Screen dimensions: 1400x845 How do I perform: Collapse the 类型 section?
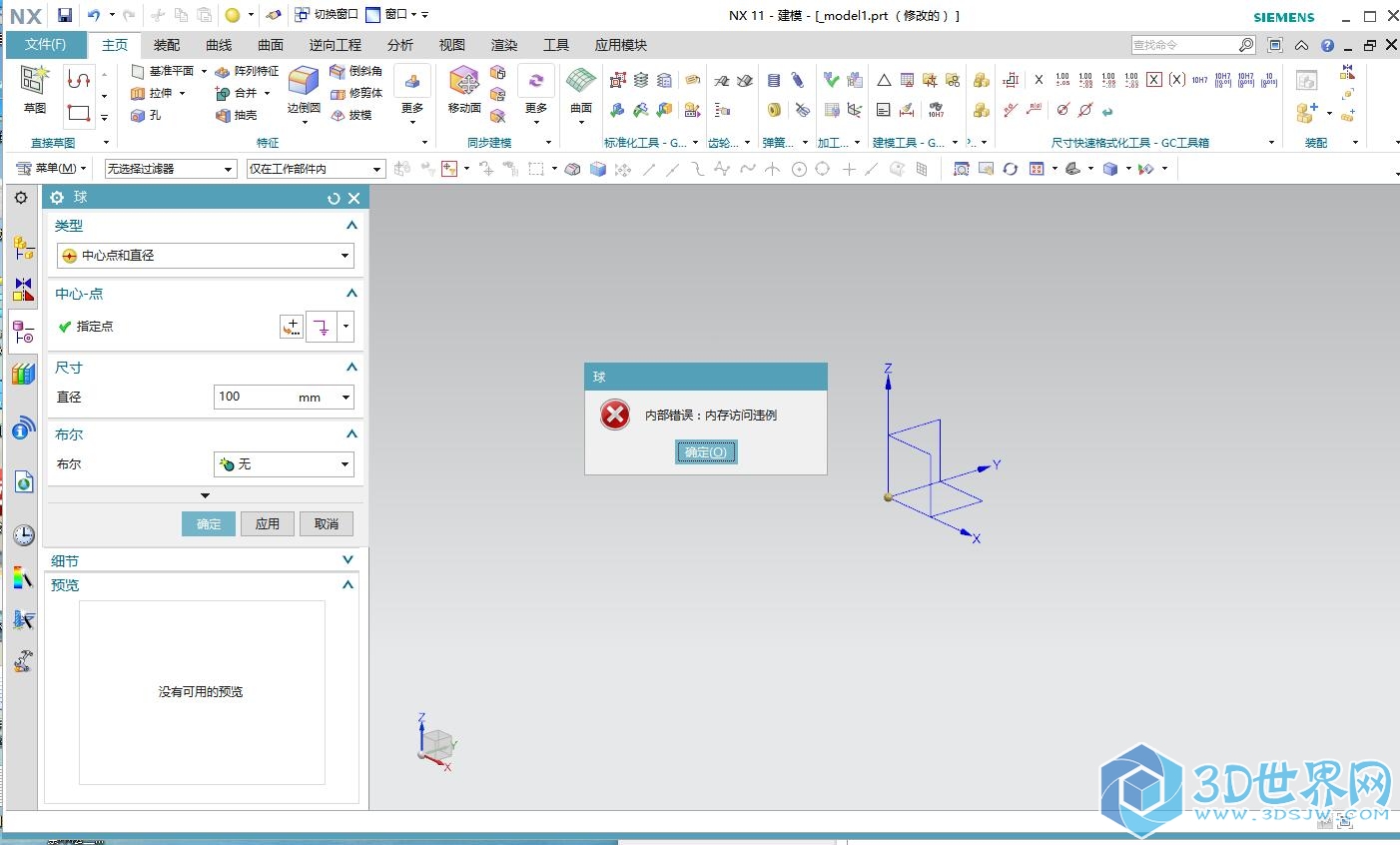351,226
